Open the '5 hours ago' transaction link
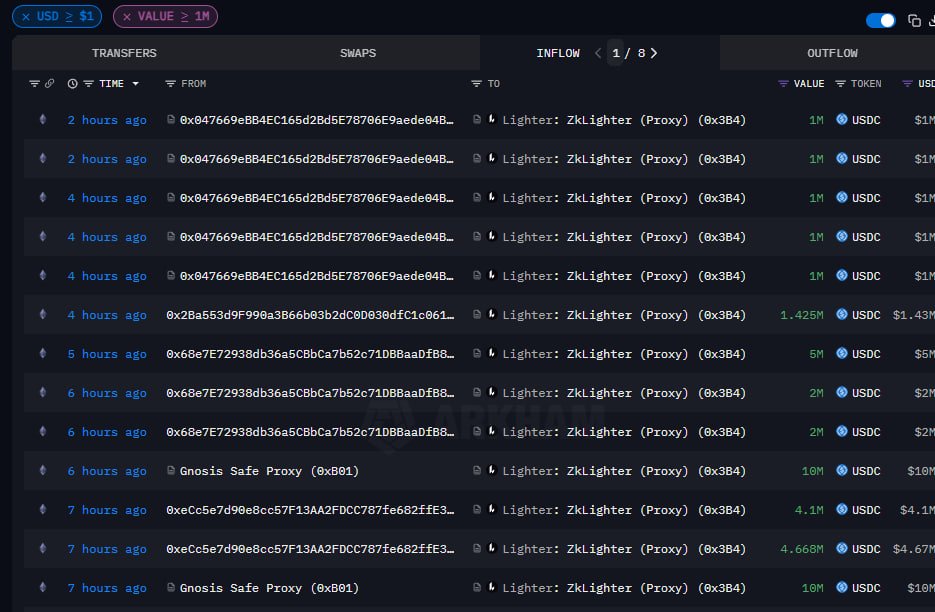 point(107,354)
